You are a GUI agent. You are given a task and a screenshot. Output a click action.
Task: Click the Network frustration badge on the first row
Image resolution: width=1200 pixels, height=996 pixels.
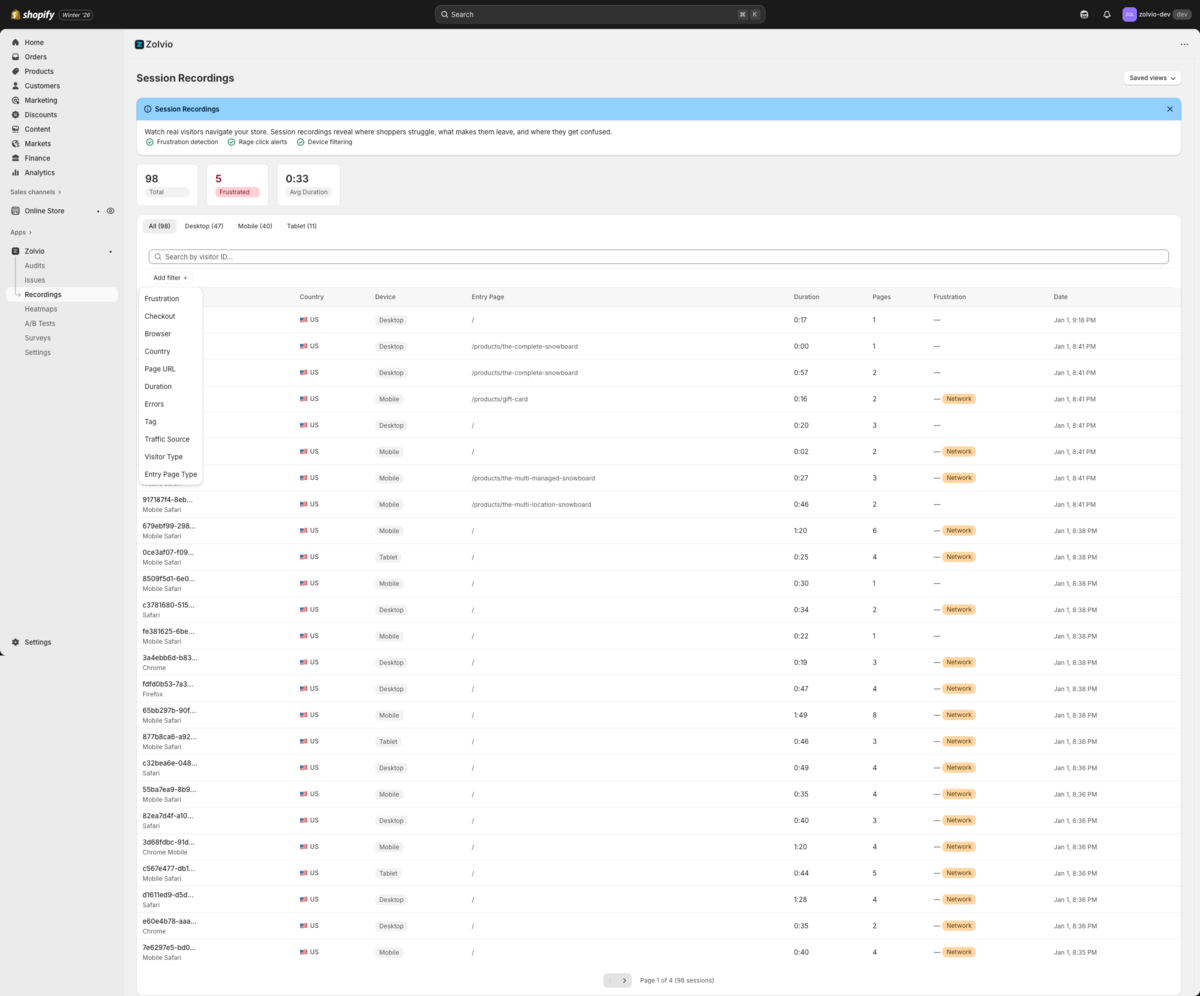pyautogui.click(x=957, y=398)
